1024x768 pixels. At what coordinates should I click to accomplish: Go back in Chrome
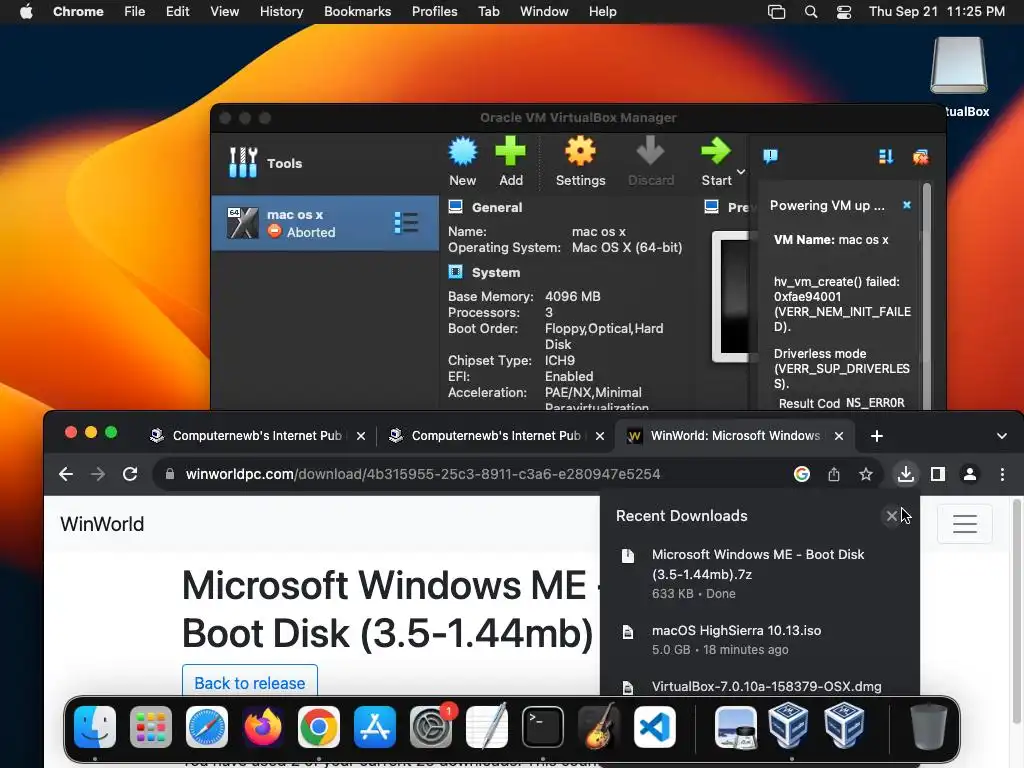65,474
